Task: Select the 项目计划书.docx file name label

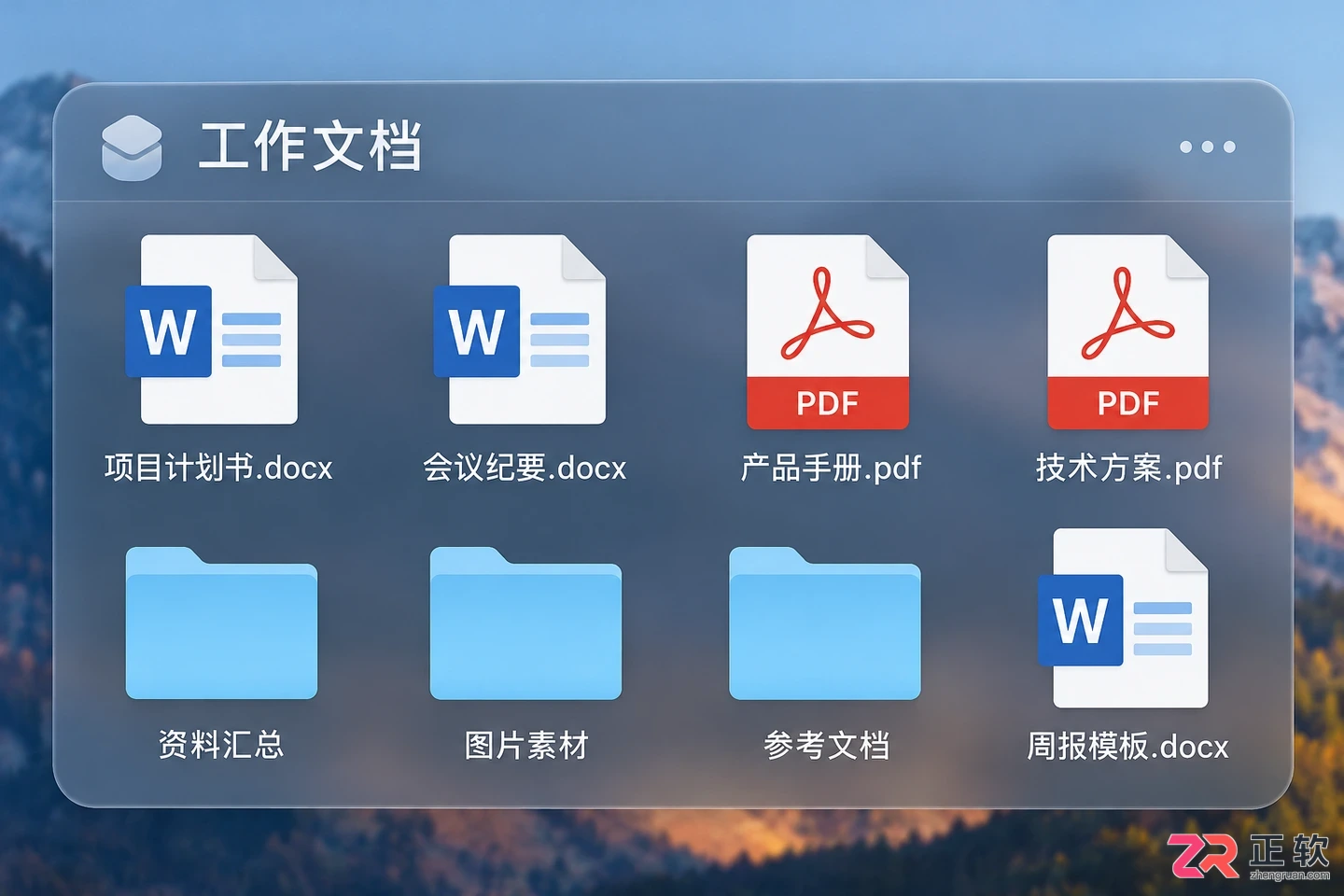Action: 218,468
